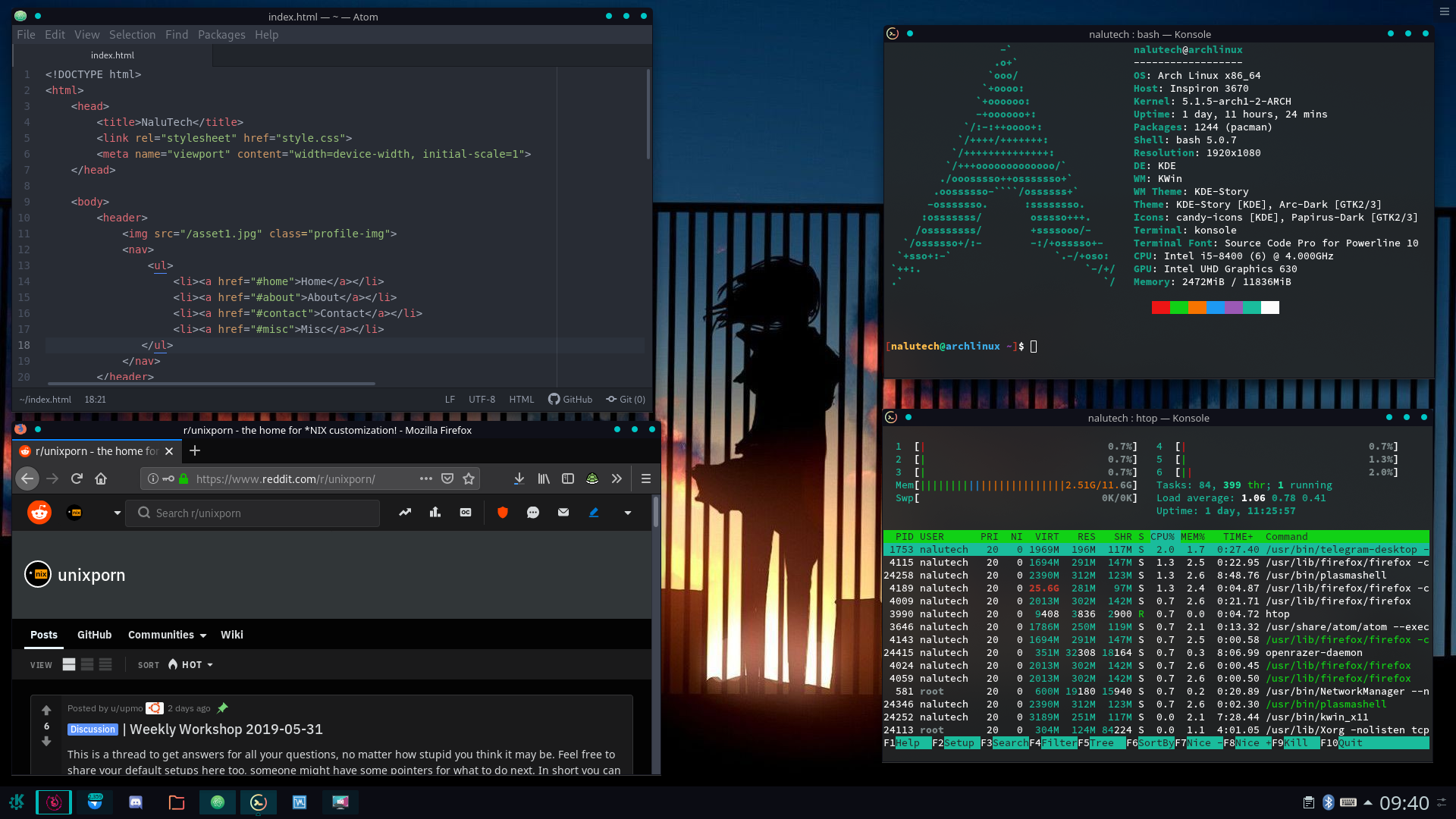Upvote the Weekly Workshop post
Viewport: 1456px width, 819px height.
46,711
